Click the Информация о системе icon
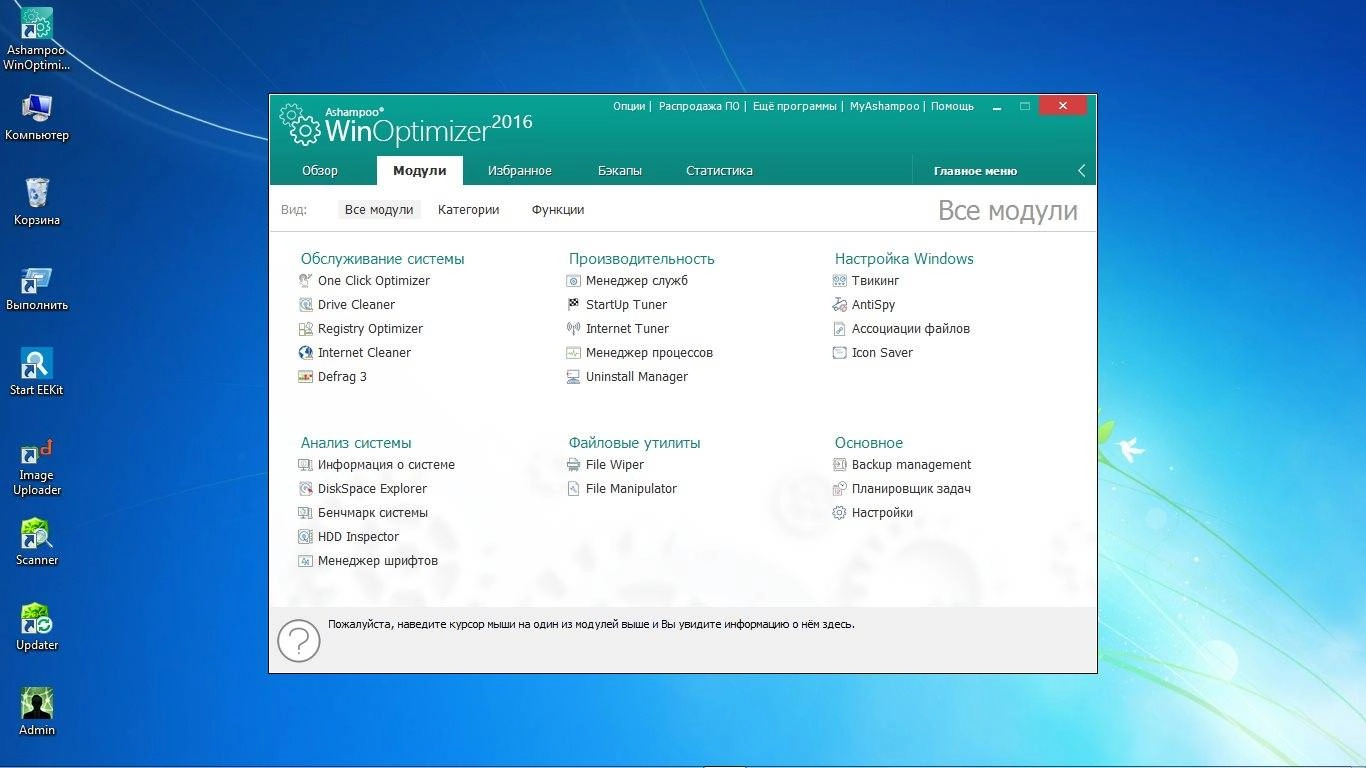Viewport: 1366px width, 768px height. pos(306,465)
